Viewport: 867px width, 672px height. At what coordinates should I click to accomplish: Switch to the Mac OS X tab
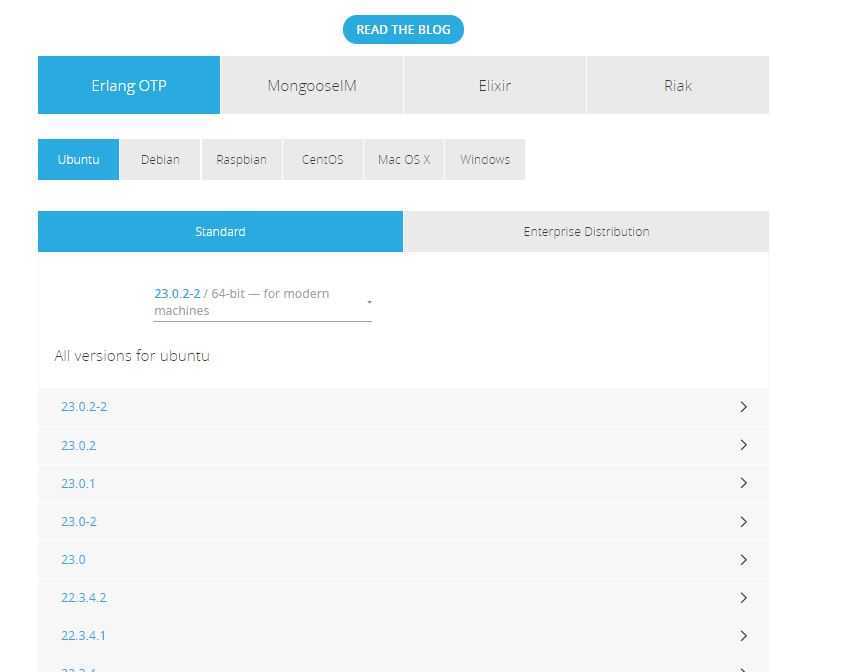coord(404,159)
